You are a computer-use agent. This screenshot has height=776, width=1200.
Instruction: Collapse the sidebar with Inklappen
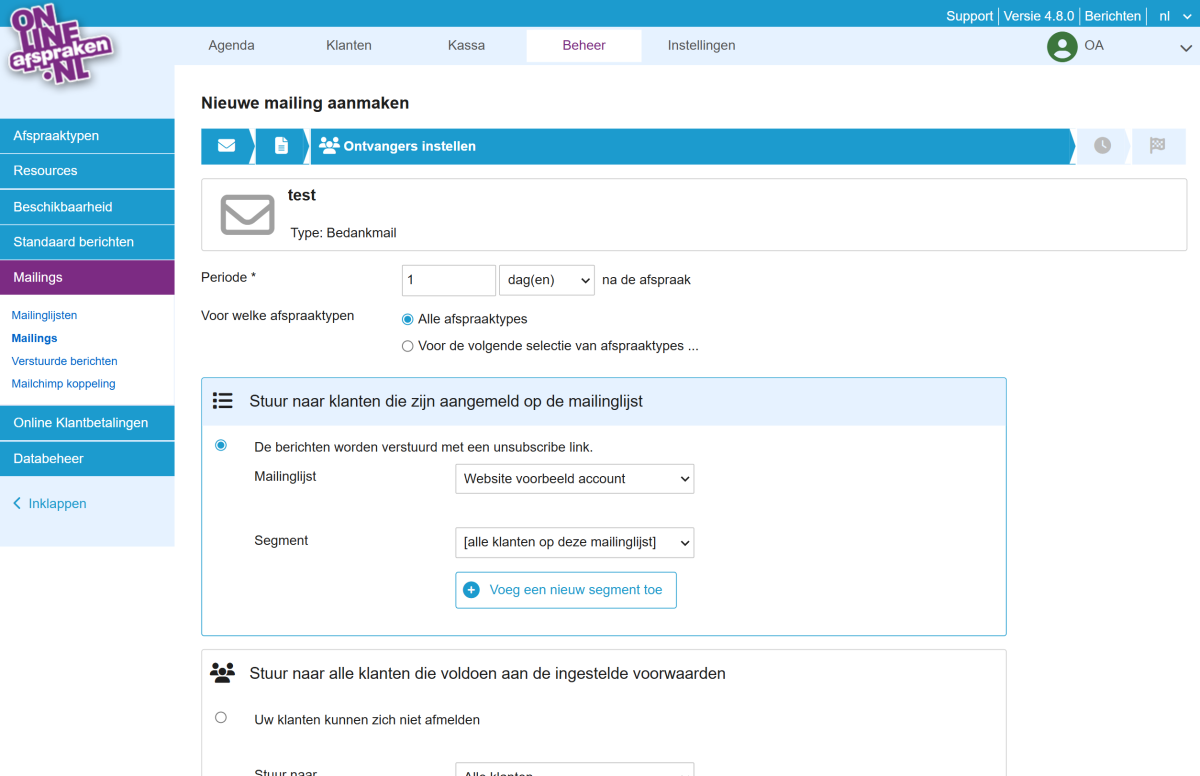49,504
